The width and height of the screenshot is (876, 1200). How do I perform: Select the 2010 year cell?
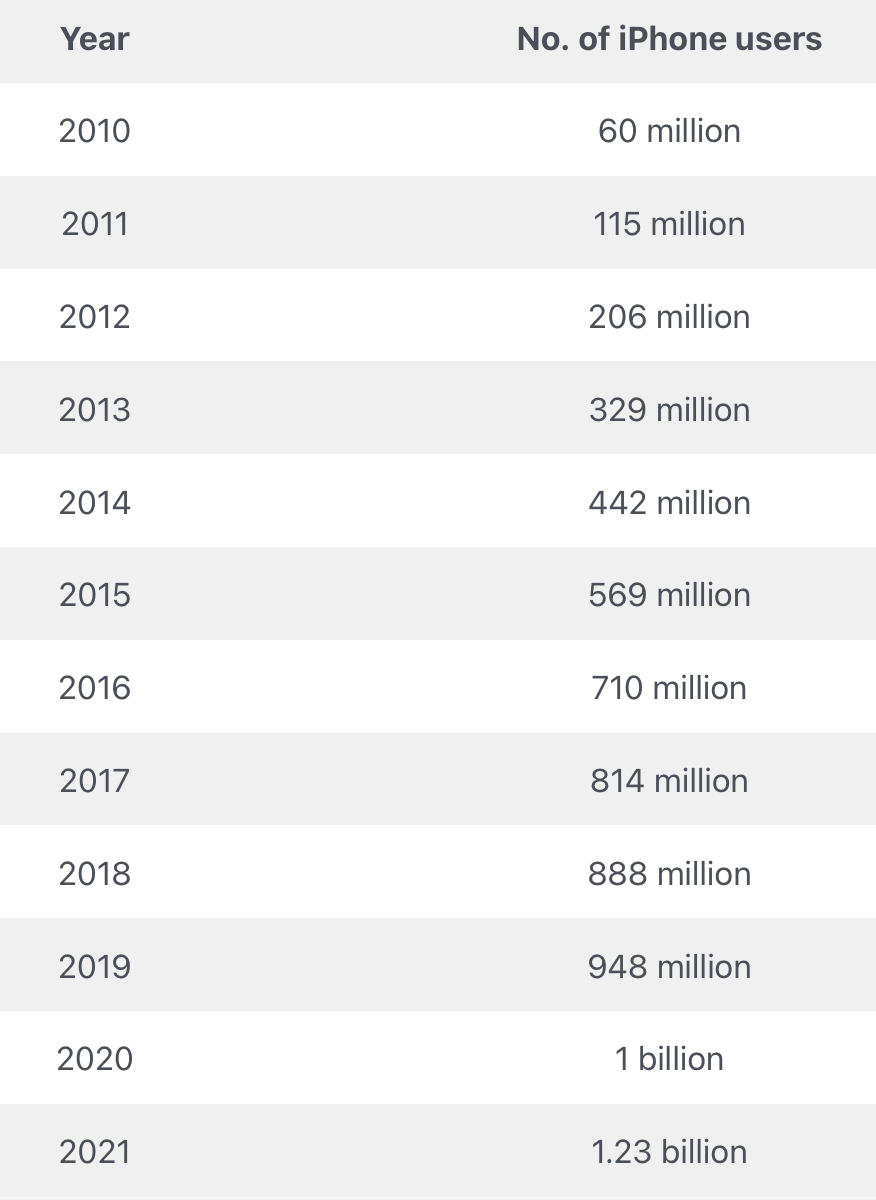click(x=95, y=131)
